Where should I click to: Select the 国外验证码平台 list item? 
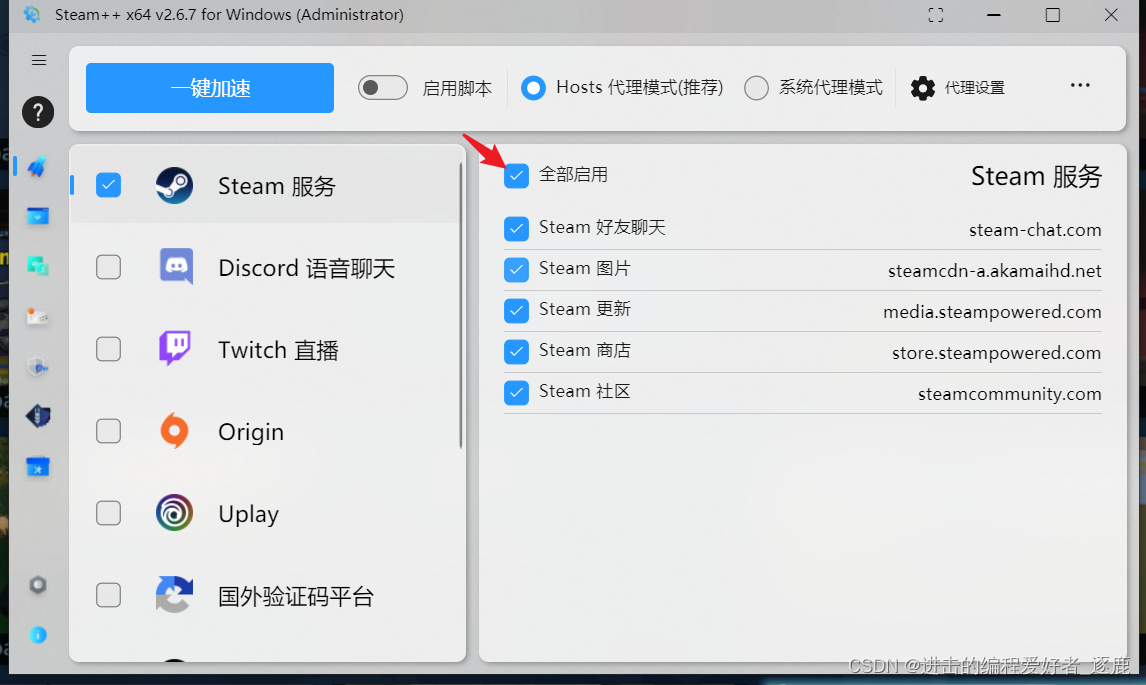tap(265, 595)
